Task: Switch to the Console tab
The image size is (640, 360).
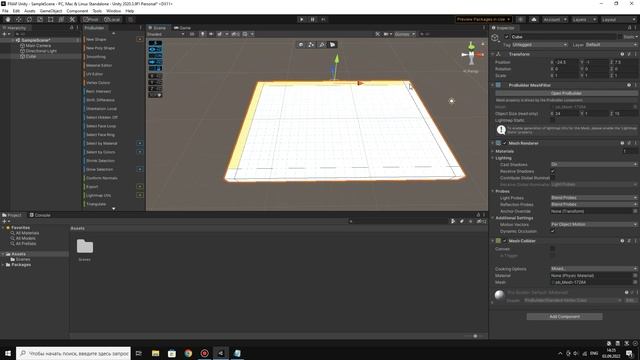Action: (x=40, y=215)
